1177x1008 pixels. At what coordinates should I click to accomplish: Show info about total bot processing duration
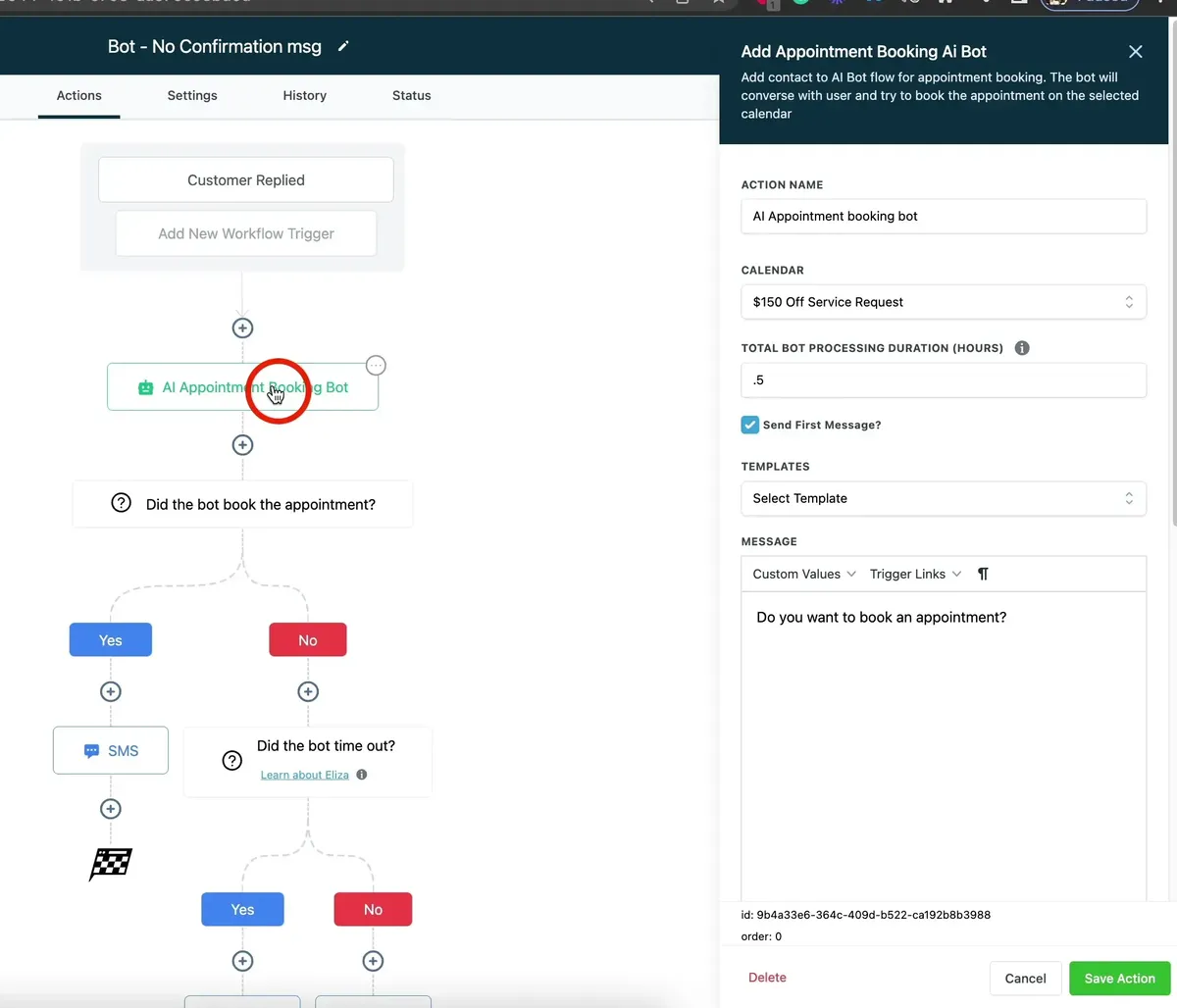[x=1022, y=348]
